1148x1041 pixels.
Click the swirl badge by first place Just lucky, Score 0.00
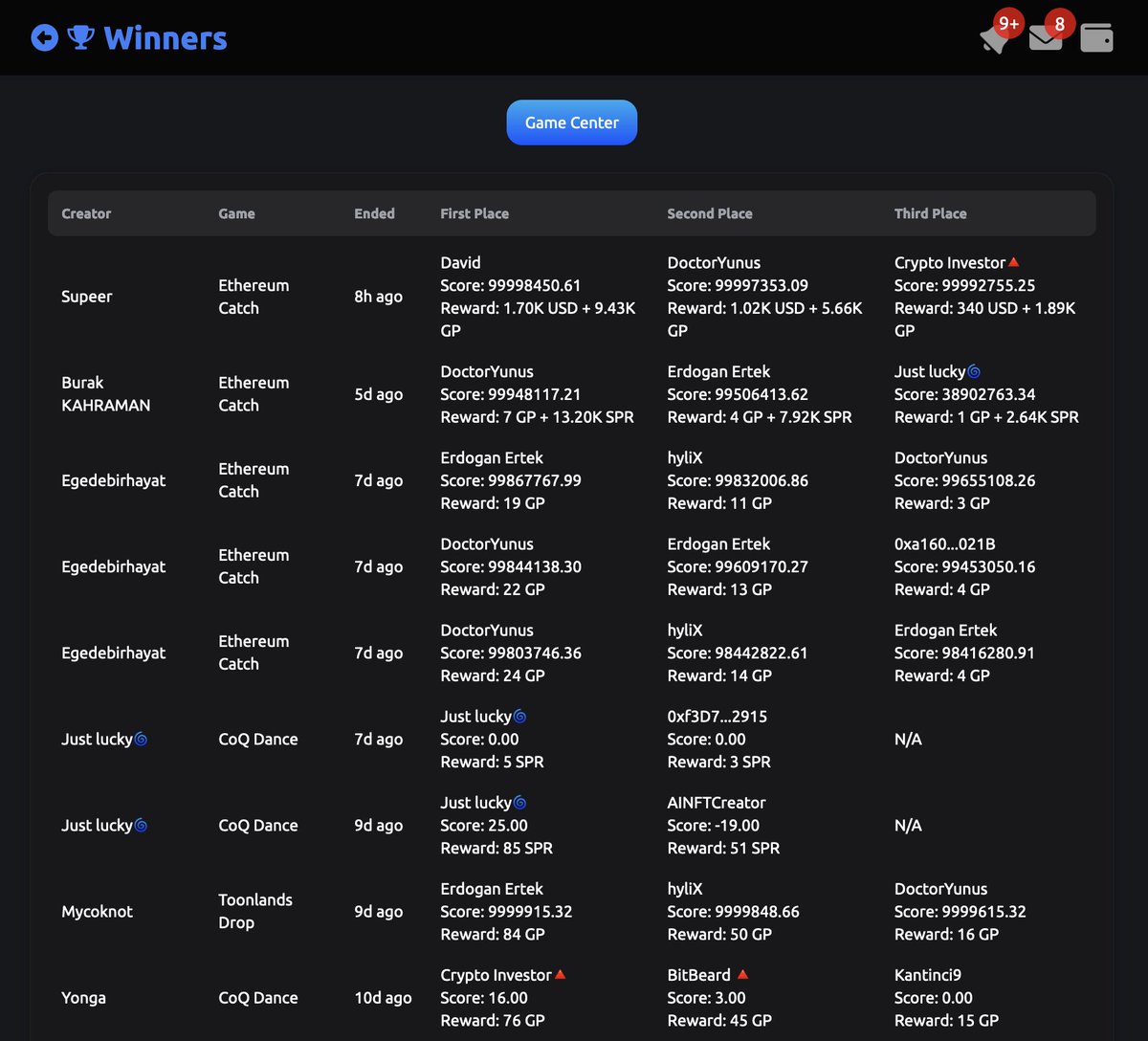click(520, 716)
